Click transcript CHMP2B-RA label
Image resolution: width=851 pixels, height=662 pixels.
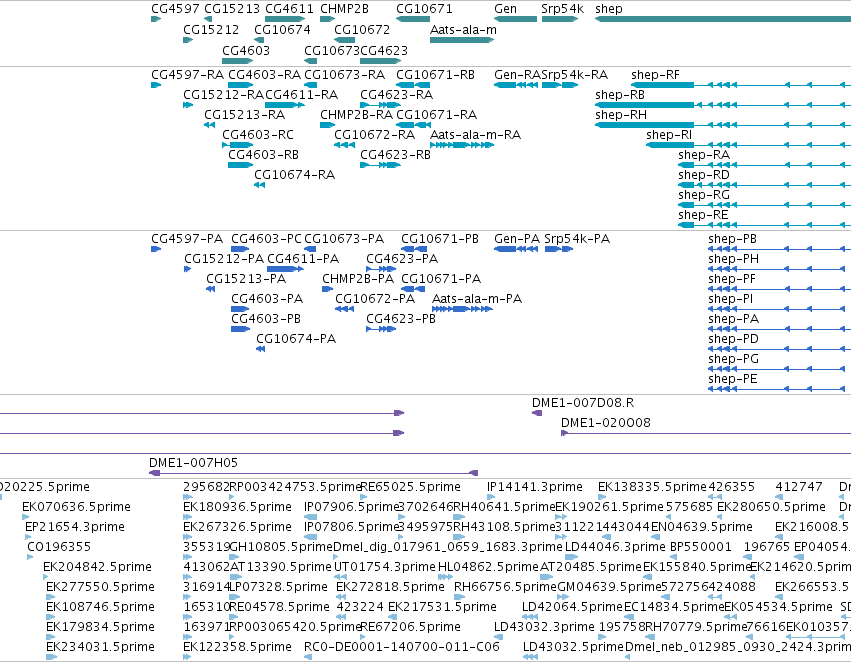pos(356,114)
